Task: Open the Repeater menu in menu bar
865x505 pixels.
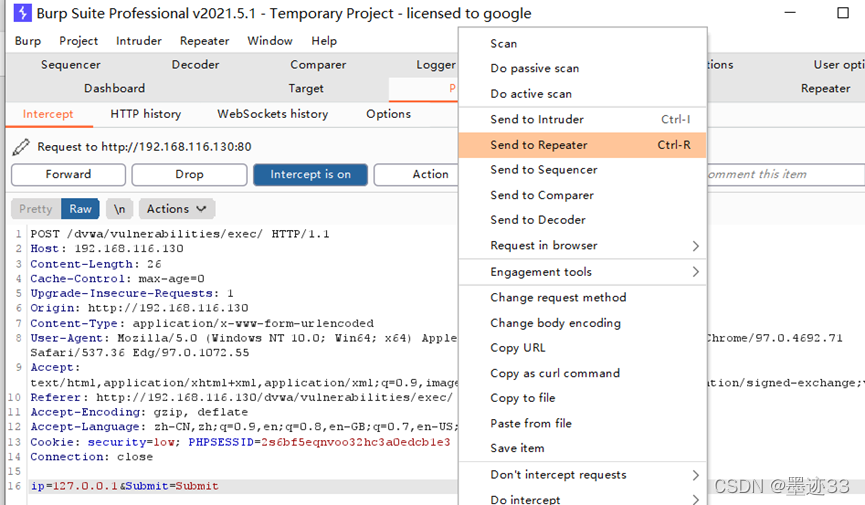Action: (204, 41)
